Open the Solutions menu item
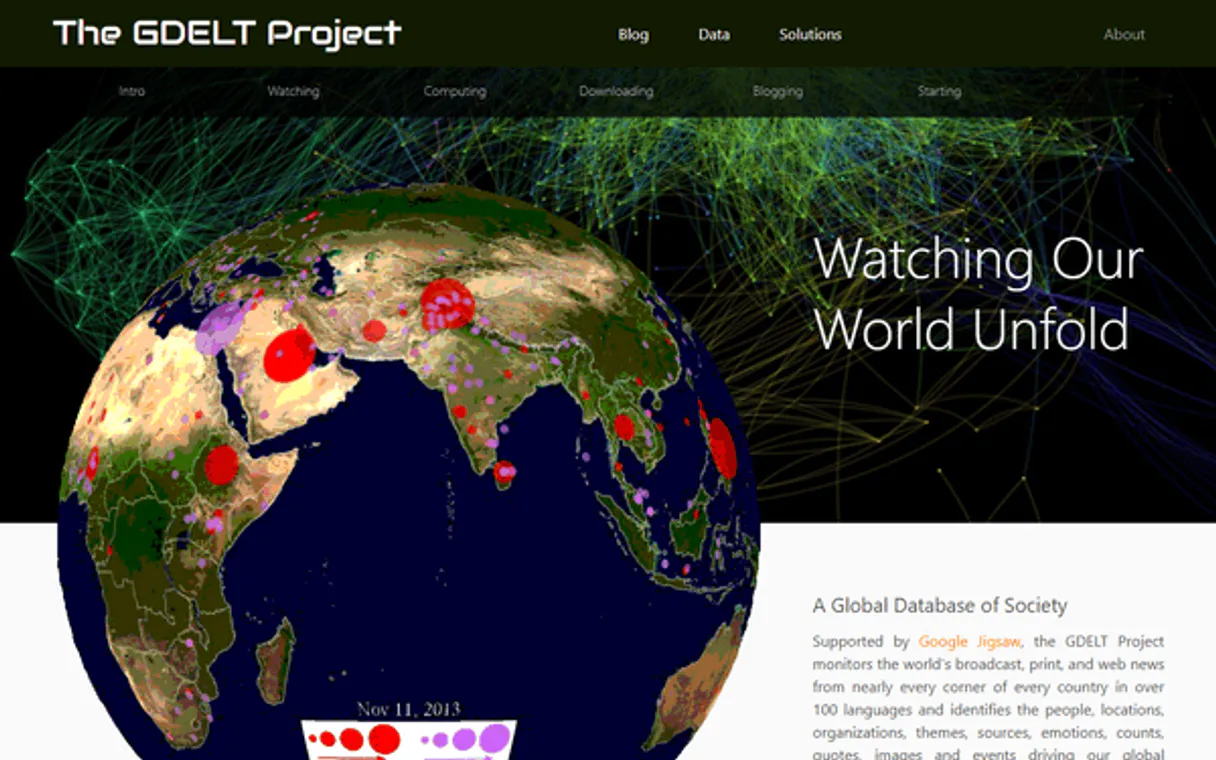The image size is (1216, 760). [810, 34]
